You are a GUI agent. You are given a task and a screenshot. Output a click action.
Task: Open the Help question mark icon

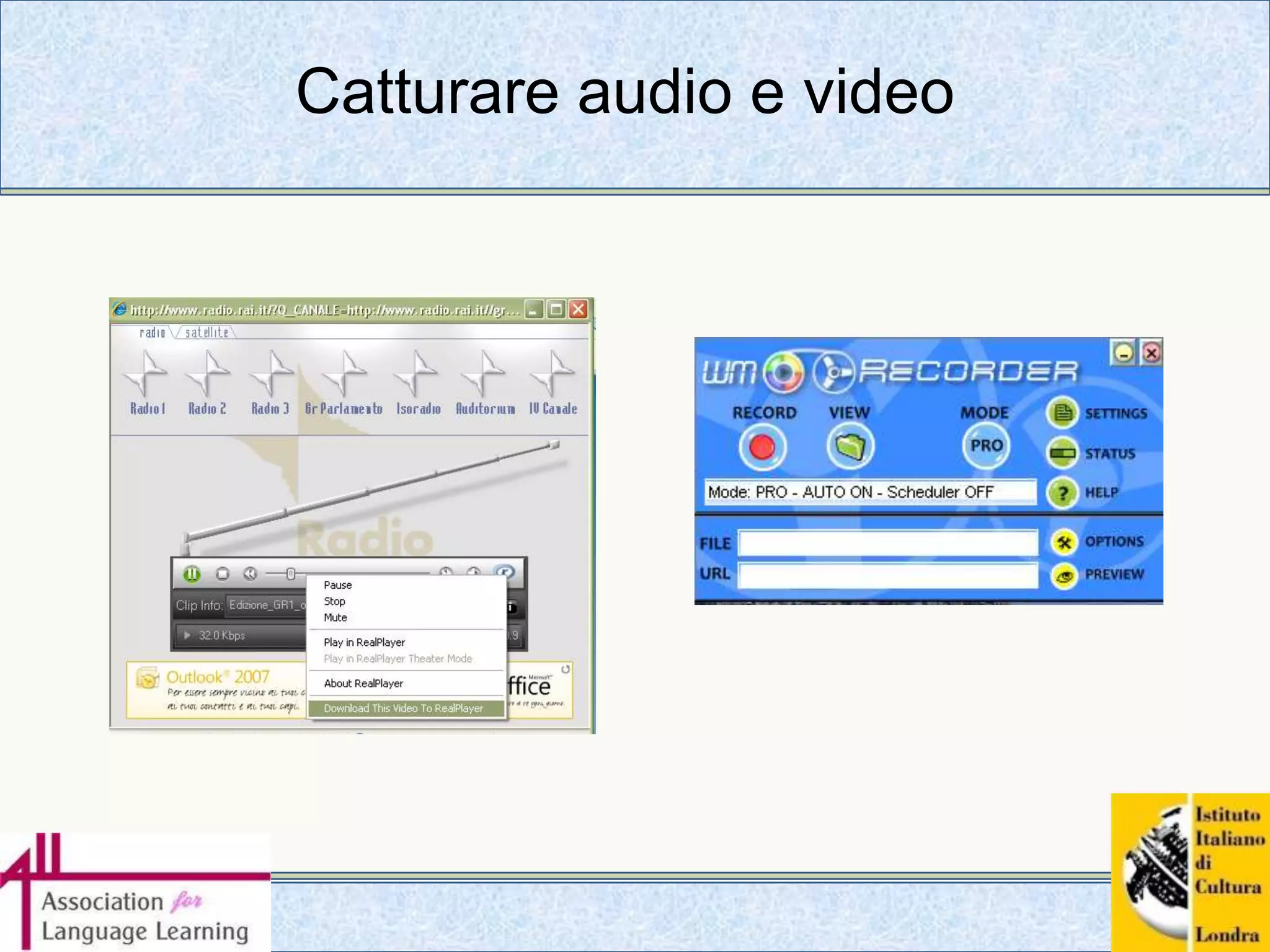click(x=1062, y=493)
